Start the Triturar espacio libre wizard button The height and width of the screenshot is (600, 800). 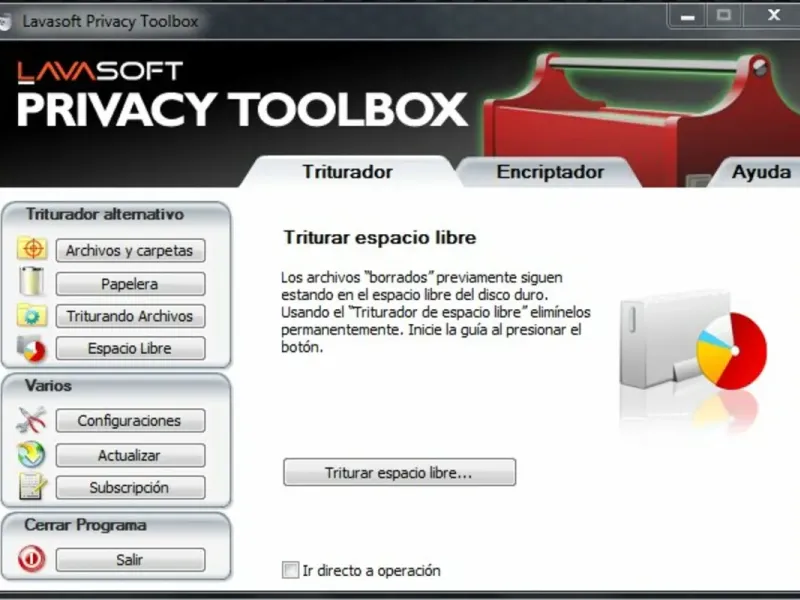tap(399, 472)
